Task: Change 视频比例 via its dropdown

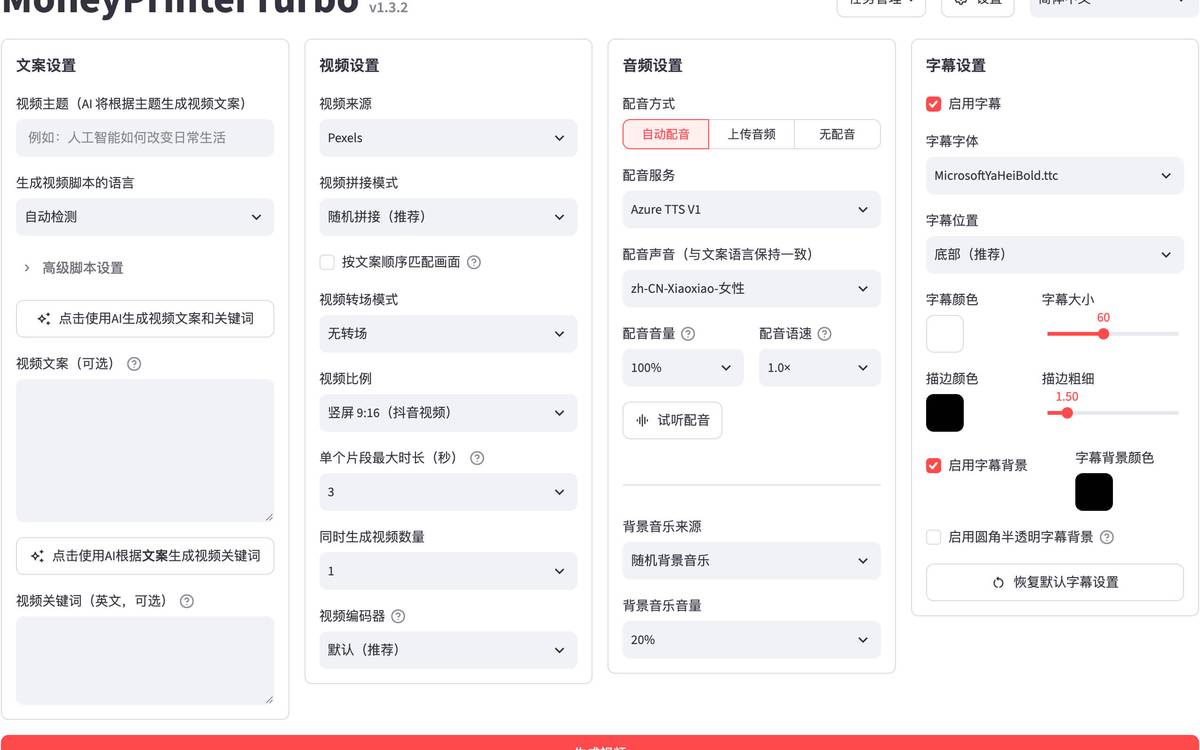Action: (x=448, y=412)
